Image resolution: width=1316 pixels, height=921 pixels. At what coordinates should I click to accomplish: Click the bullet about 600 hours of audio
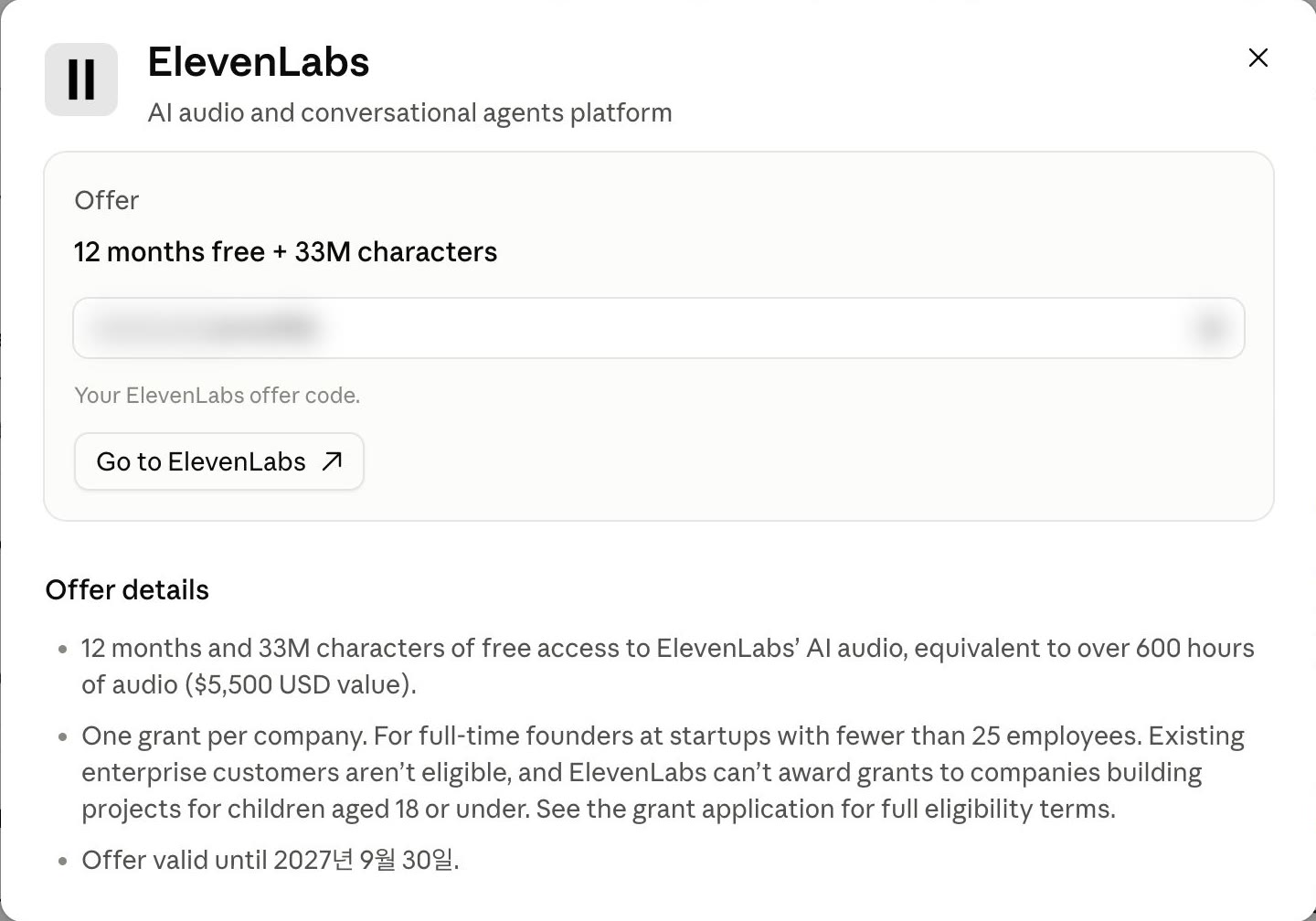668,666
